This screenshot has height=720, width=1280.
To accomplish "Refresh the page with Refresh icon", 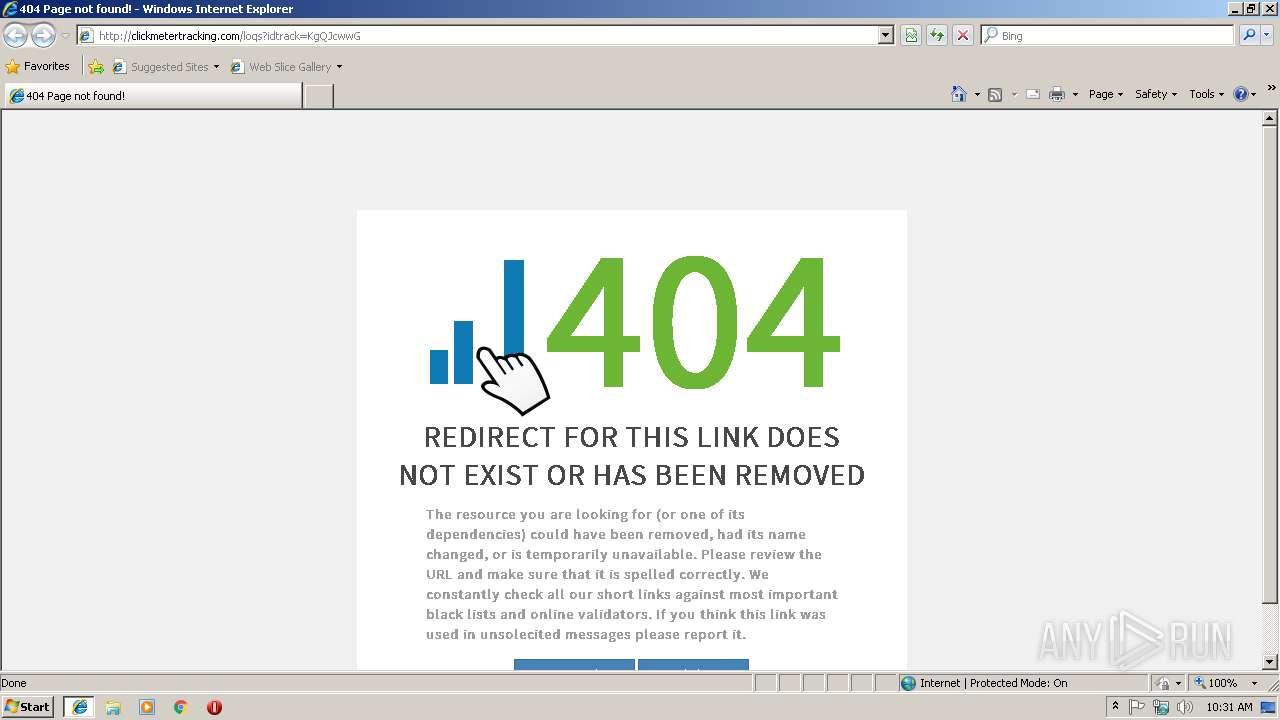I will (x=937, y=35).
